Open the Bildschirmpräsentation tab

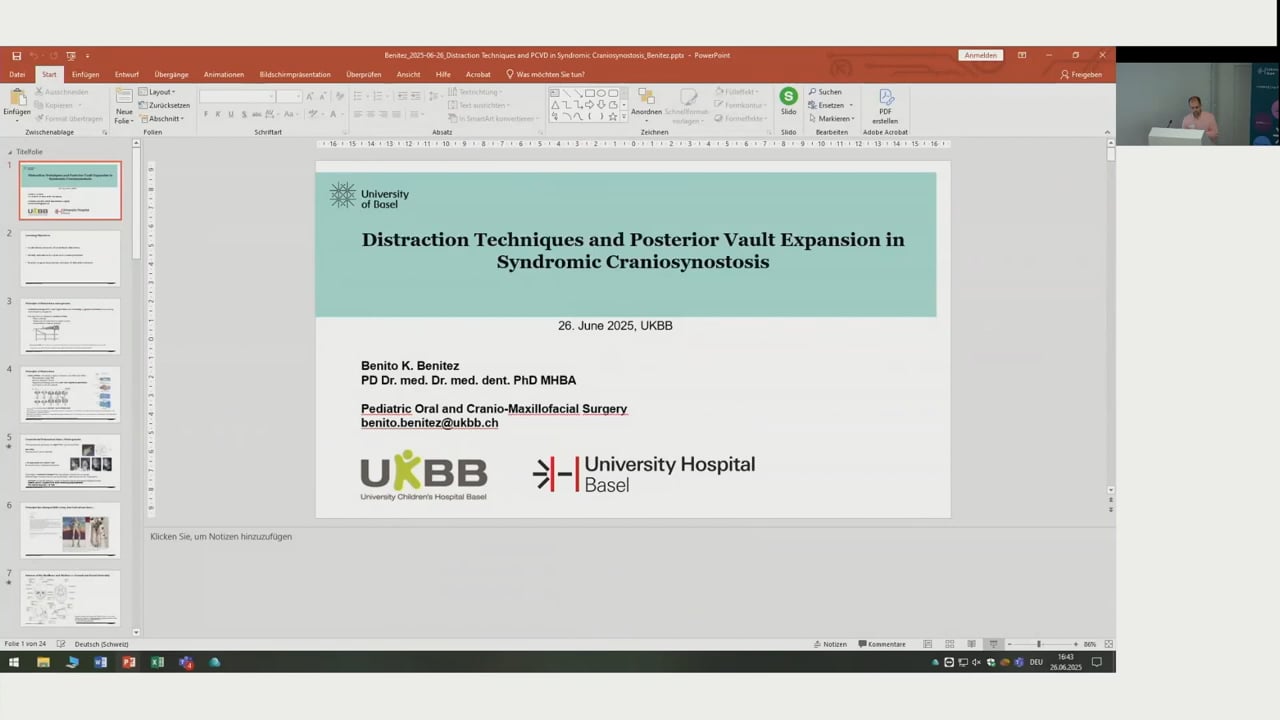[x=295, y=74]
